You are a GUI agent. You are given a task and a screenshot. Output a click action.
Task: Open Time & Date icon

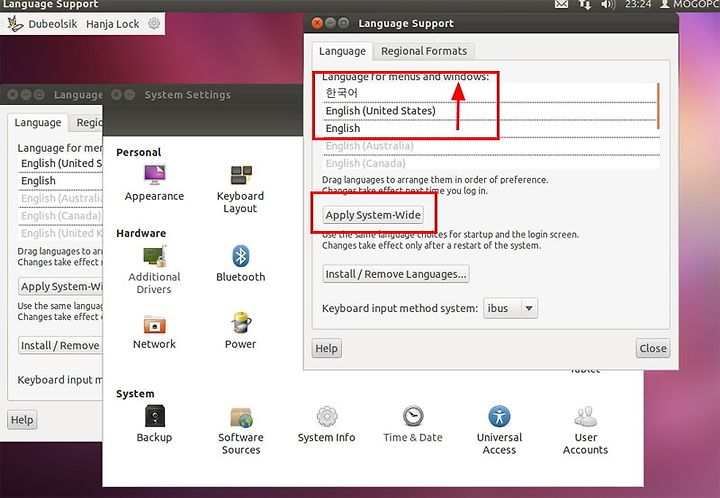tap(413, 417)
